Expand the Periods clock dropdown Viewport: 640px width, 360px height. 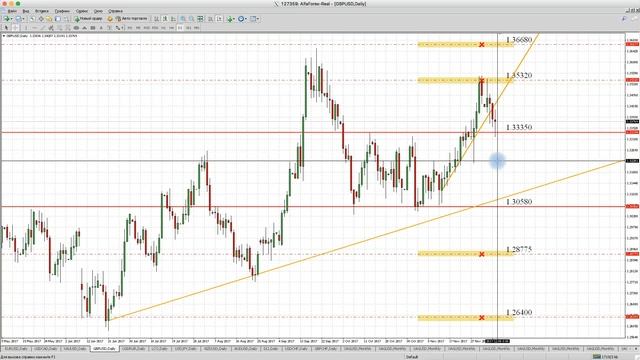(246, 19)
